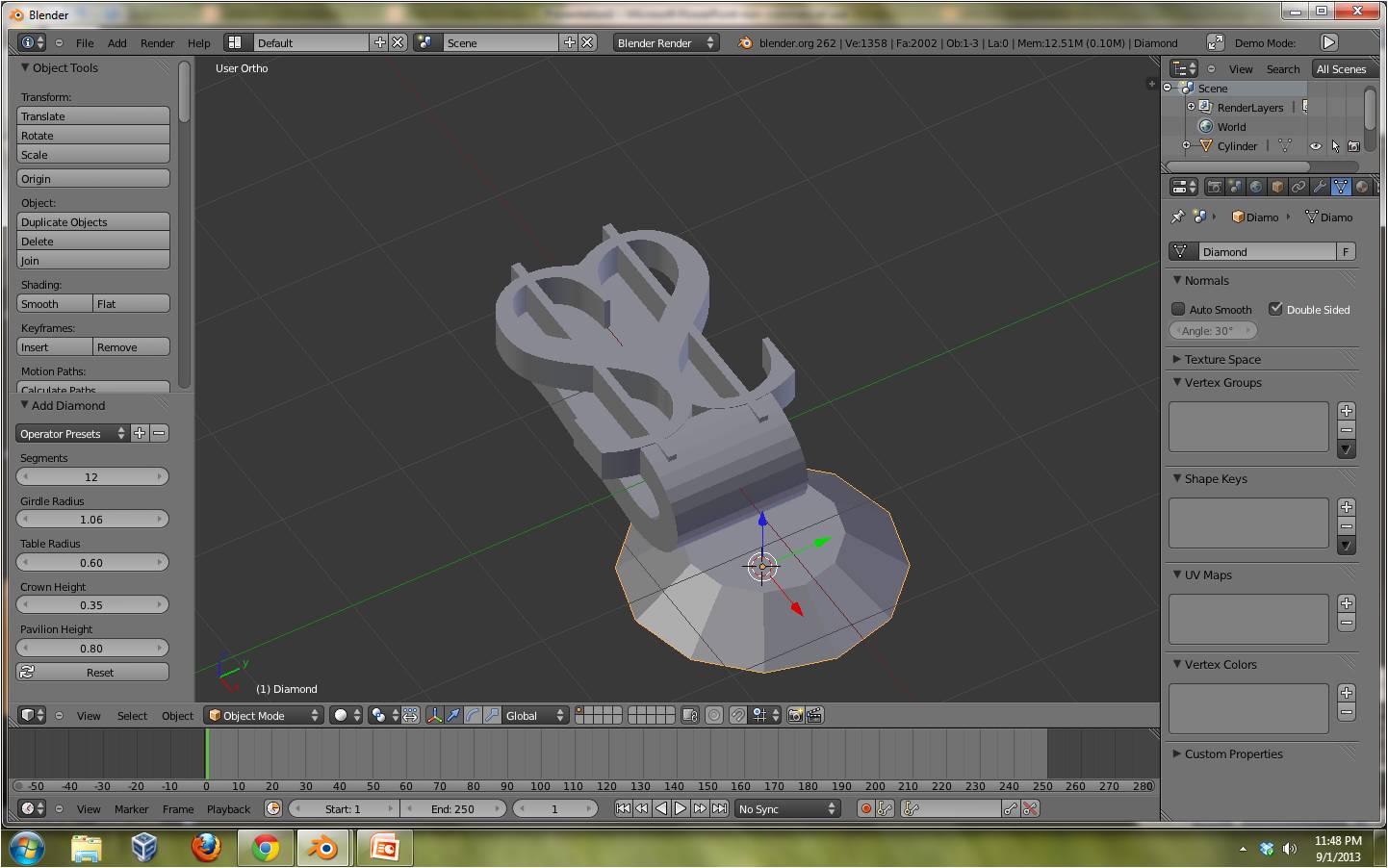The width and height of the screenshot is (1388, 868).
Task: Open Help menu
Action: pyautogui.click(x=198, y=43)
